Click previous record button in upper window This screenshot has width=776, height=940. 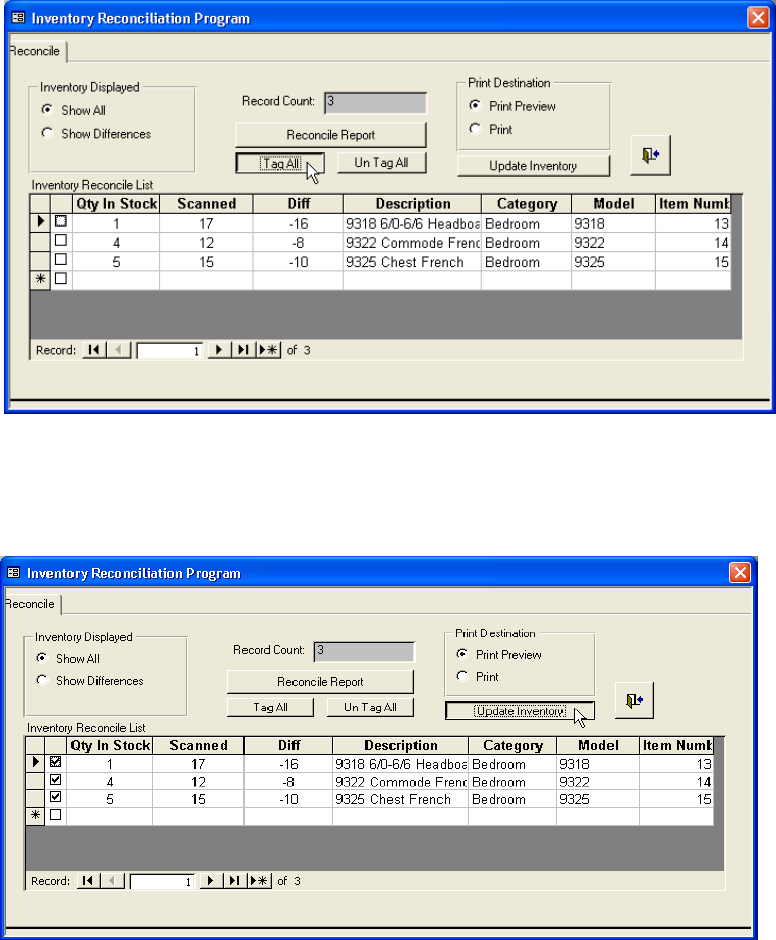point(119,350)
